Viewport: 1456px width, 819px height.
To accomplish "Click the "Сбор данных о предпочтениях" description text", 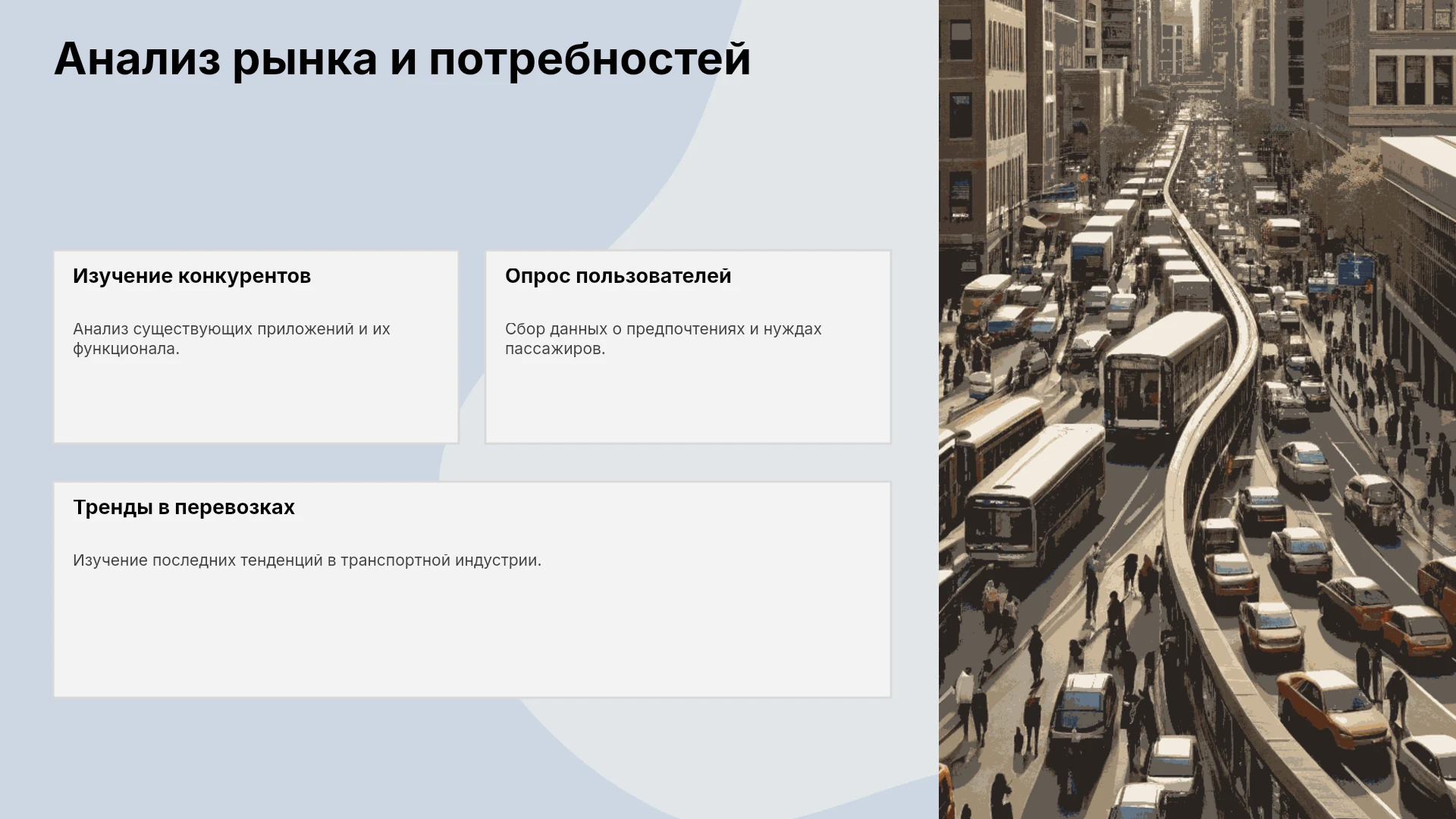I will 664,339.
